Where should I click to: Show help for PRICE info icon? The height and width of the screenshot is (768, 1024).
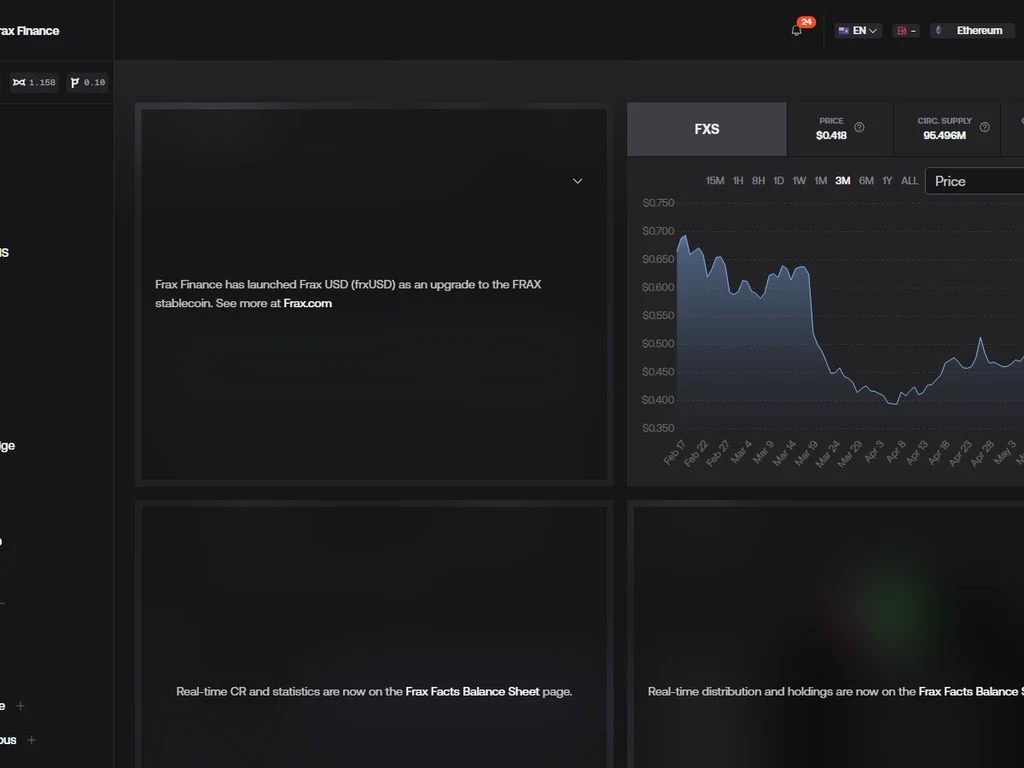coord(859,127)
